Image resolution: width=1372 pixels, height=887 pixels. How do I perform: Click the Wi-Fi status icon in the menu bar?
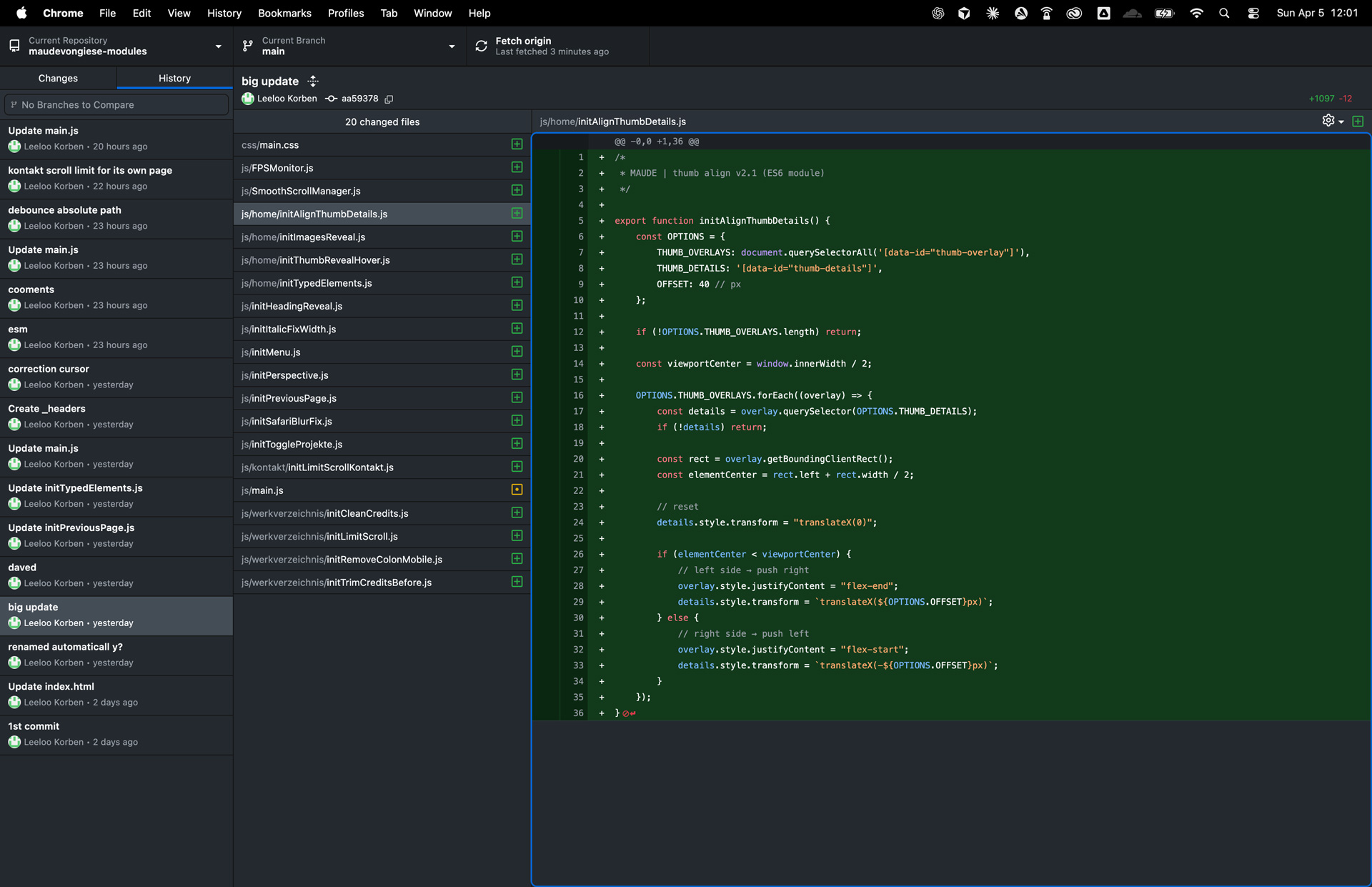point(1195,13)
